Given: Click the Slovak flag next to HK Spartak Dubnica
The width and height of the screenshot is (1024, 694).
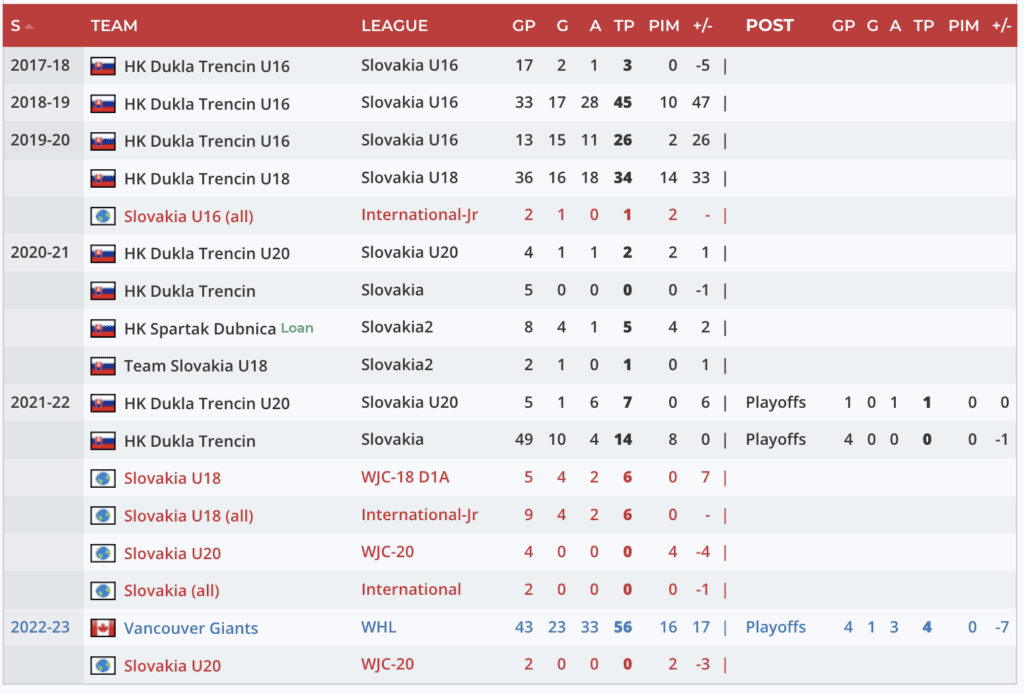Looking at the screenshot, I should pos(103,328).
